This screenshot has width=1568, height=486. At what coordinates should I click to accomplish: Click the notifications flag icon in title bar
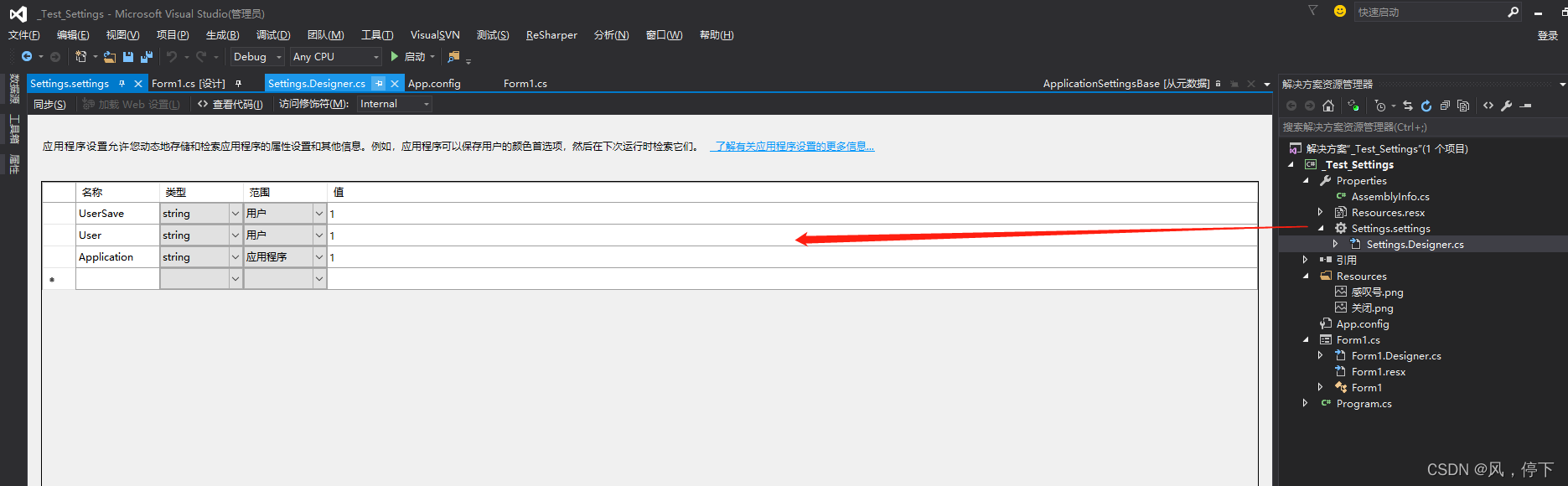pos(1313,11)
